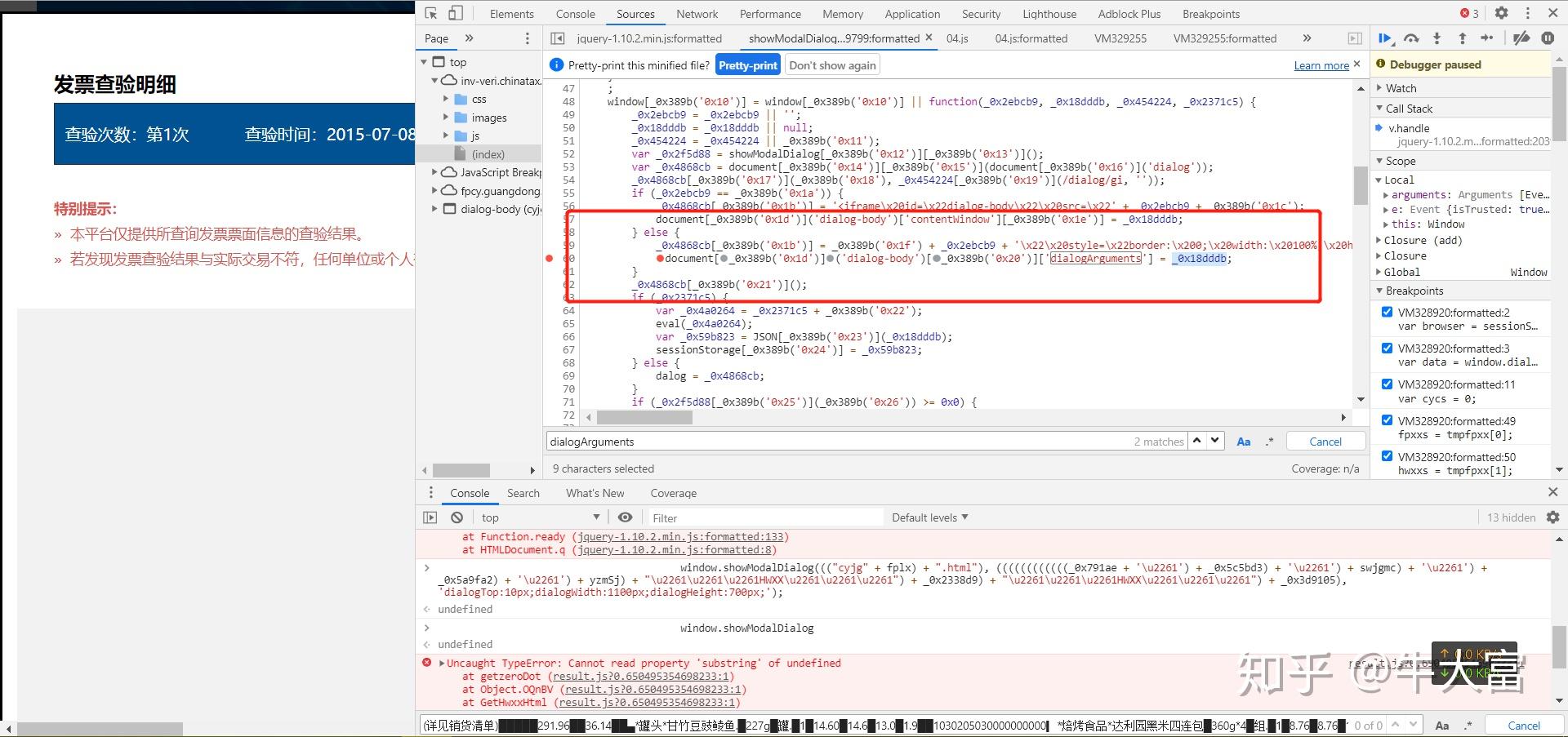Viewport: 1568px width, 737px height.
Task: Switch drawer to the Coverage tab
Action: (673, 493)
